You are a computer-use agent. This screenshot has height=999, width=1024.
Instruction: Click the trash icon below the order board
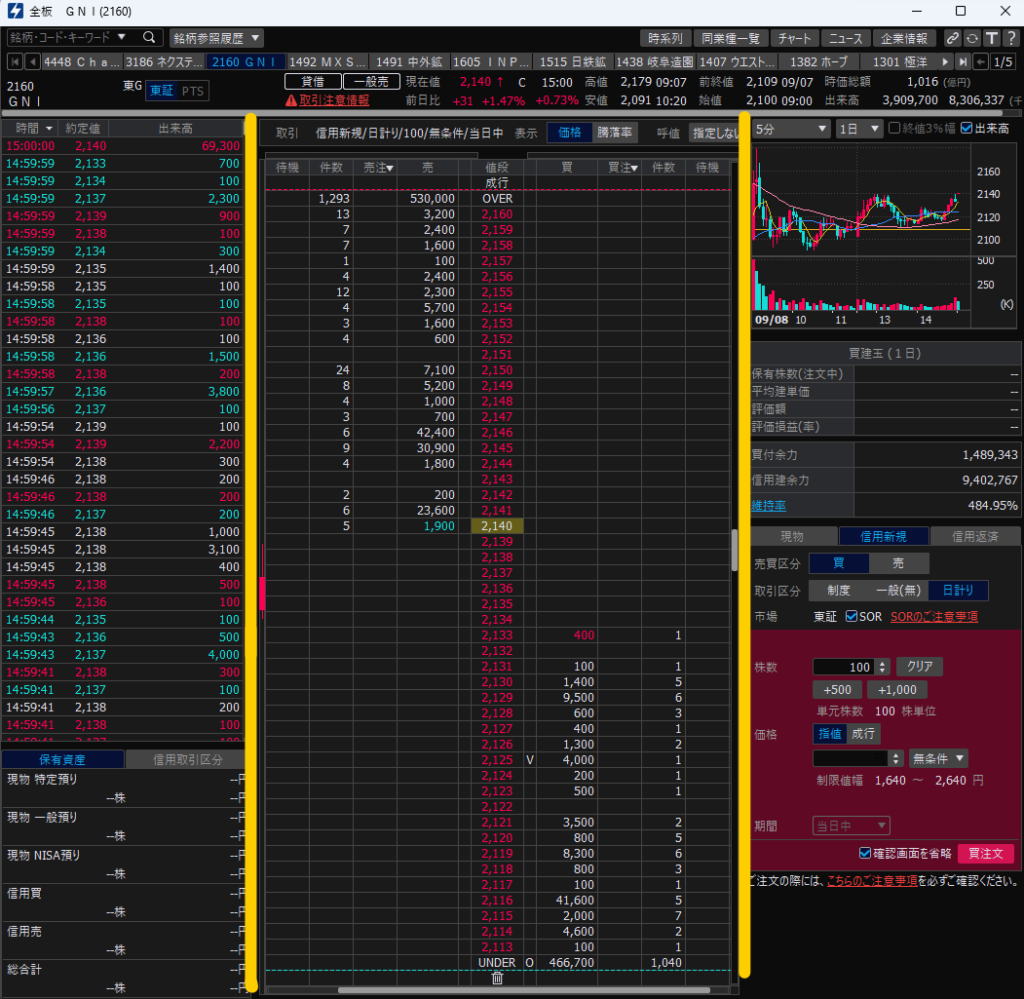tap(497, 978)
